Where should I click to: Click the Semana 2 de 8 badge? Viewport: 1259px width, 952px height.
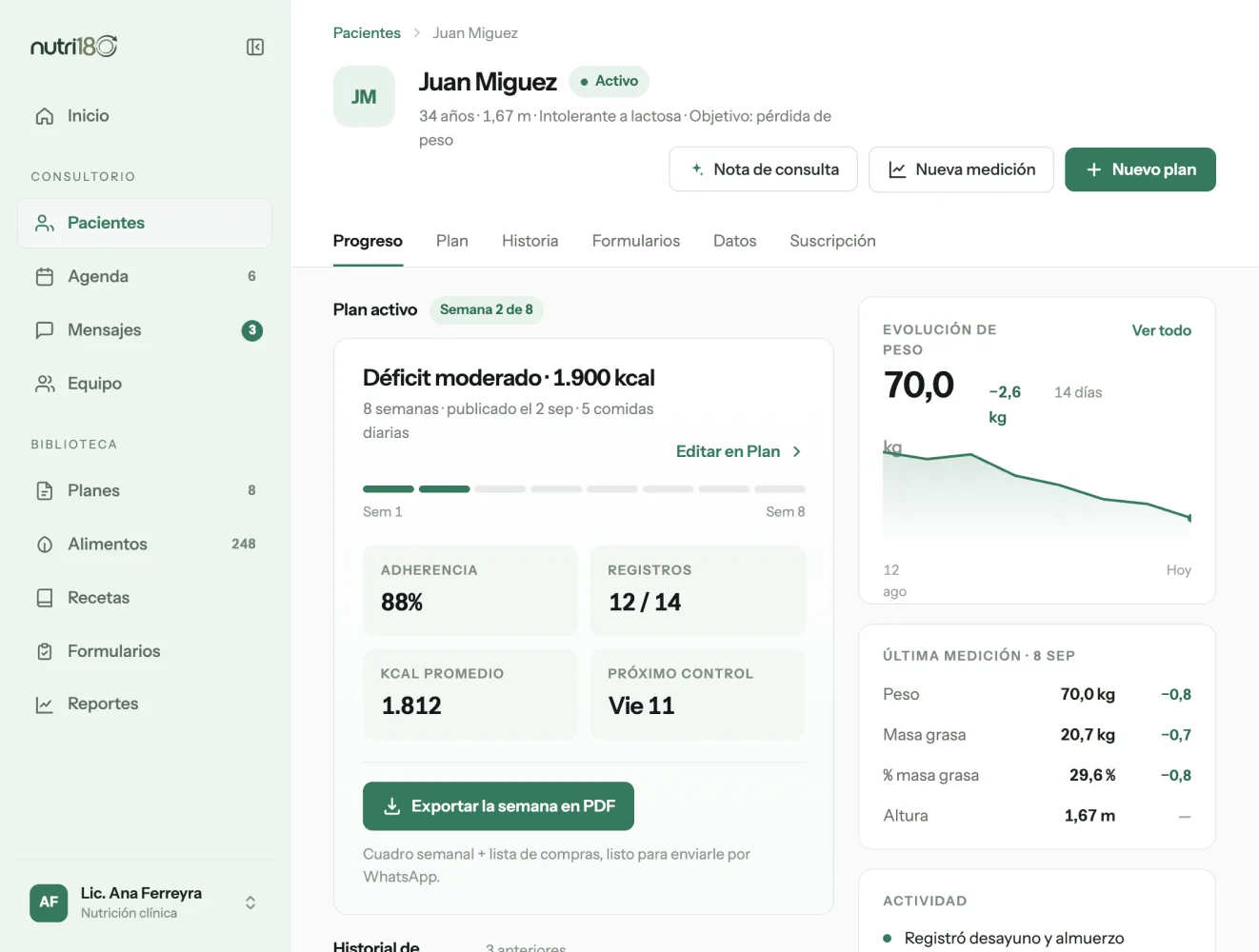487,310
